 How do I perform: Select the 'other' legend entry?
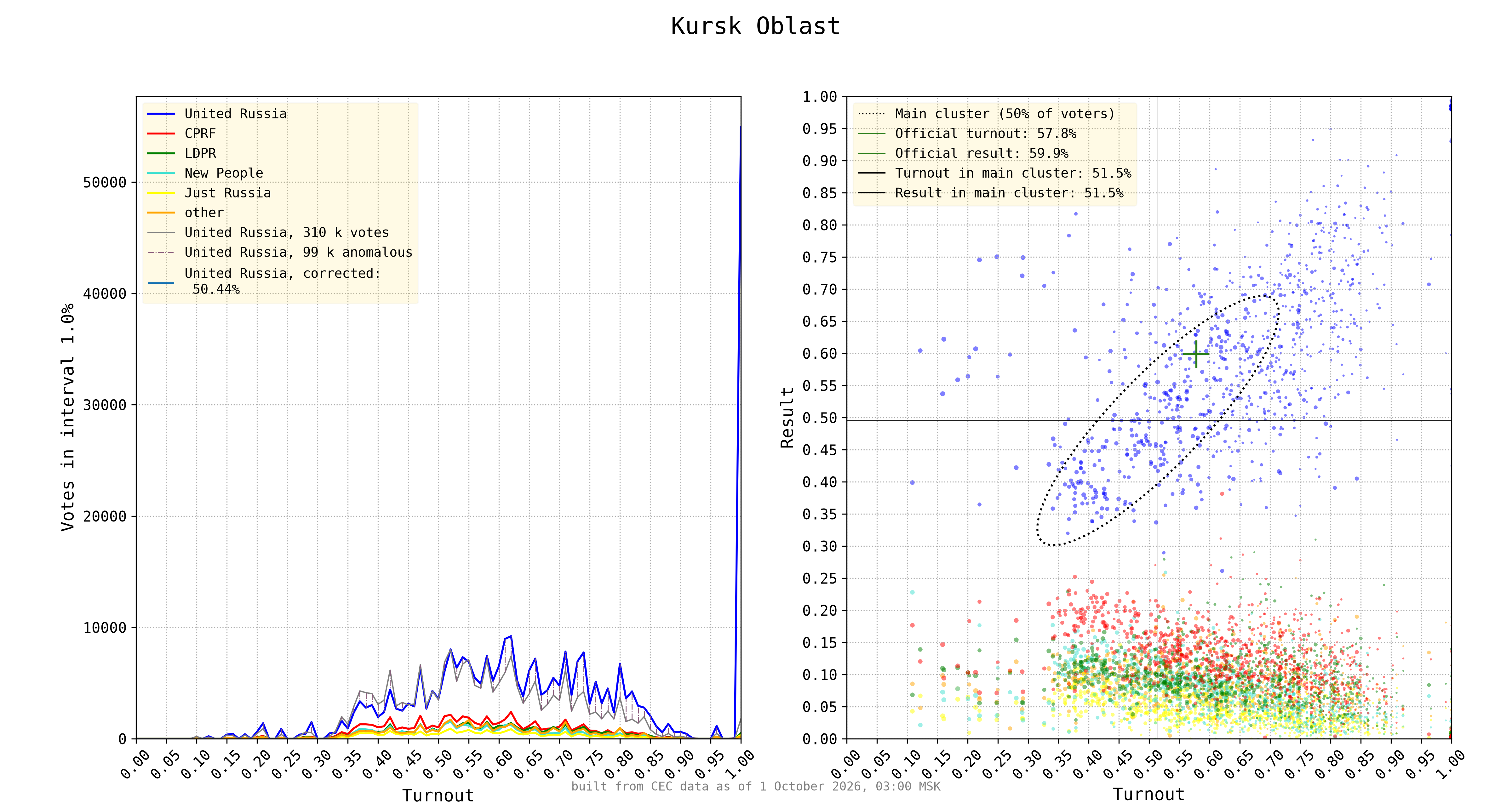[186, 213]
